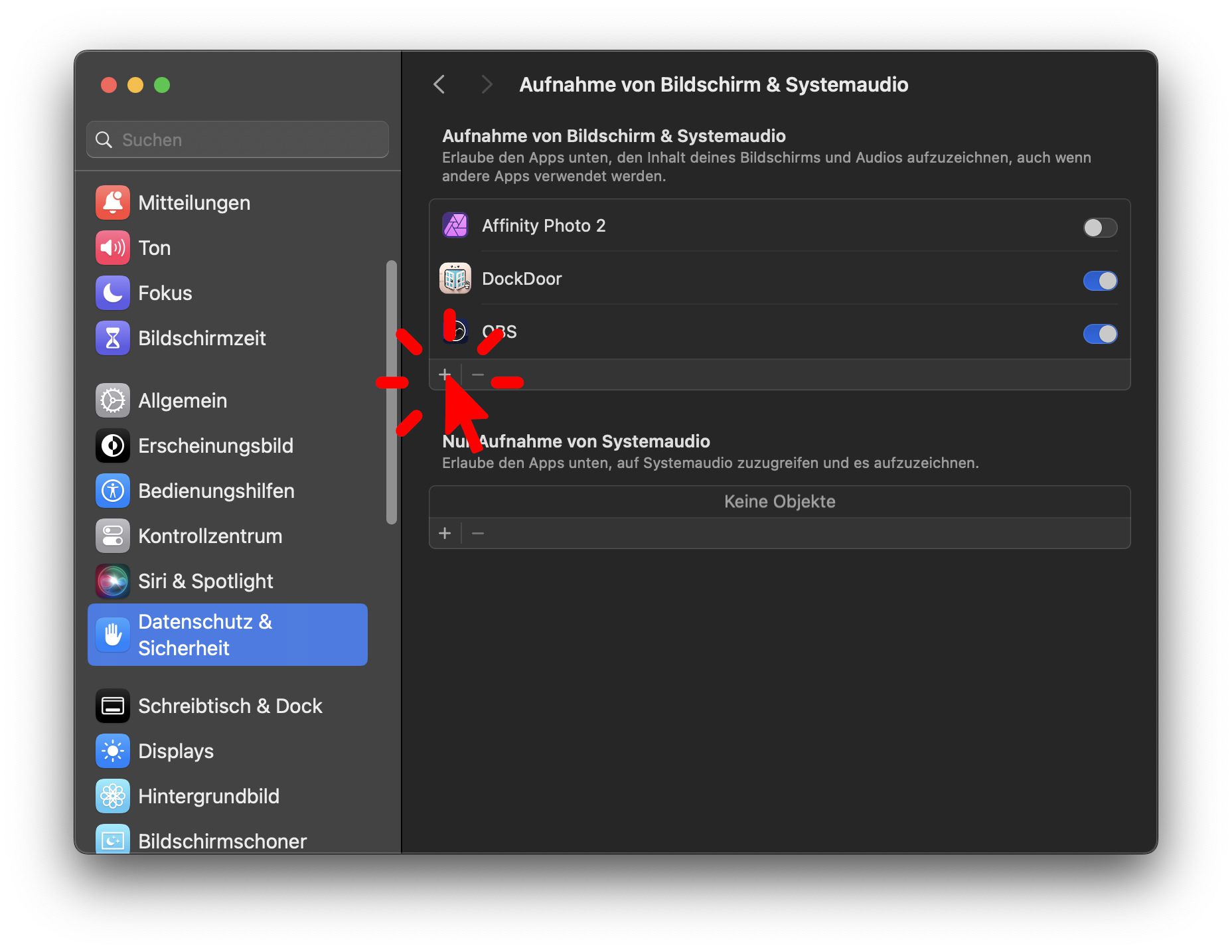1232x952 pixels.
Task: Disable the DockDoor screen recording toggle
Action: pos(1099,281)
